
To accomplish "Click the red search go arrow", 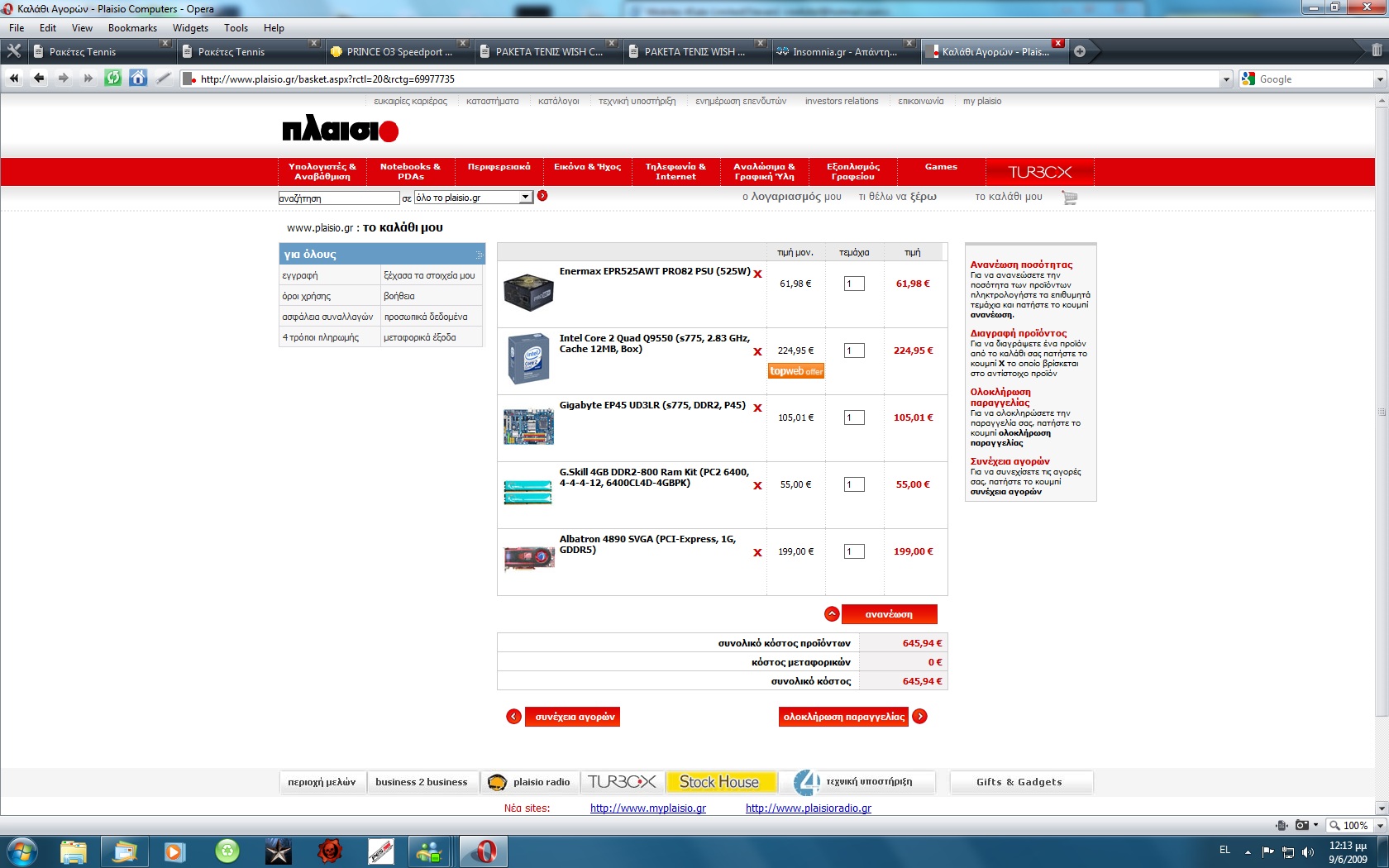I will pyautogui.click(x=542, y=196).
